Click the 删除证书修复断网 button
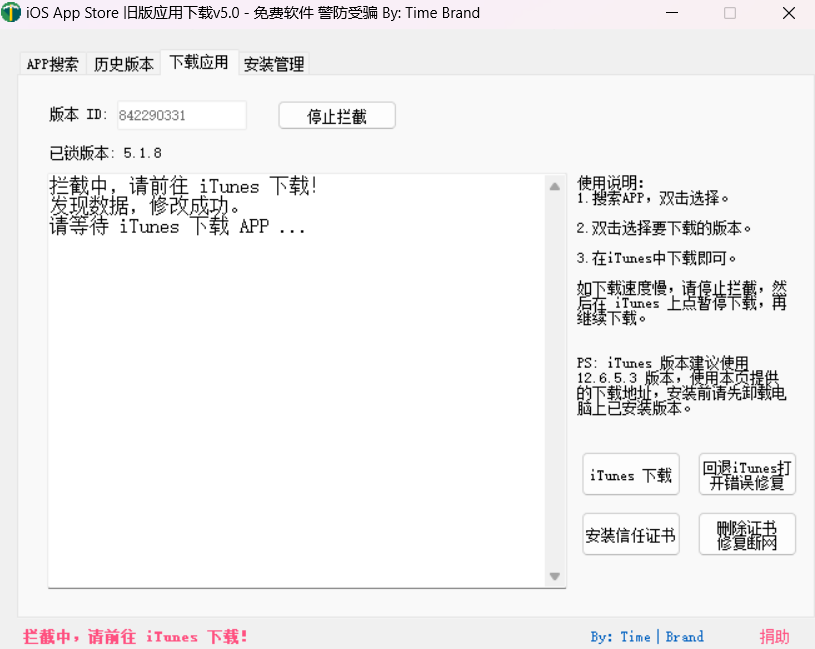815x649 pixels. [747, 535]
